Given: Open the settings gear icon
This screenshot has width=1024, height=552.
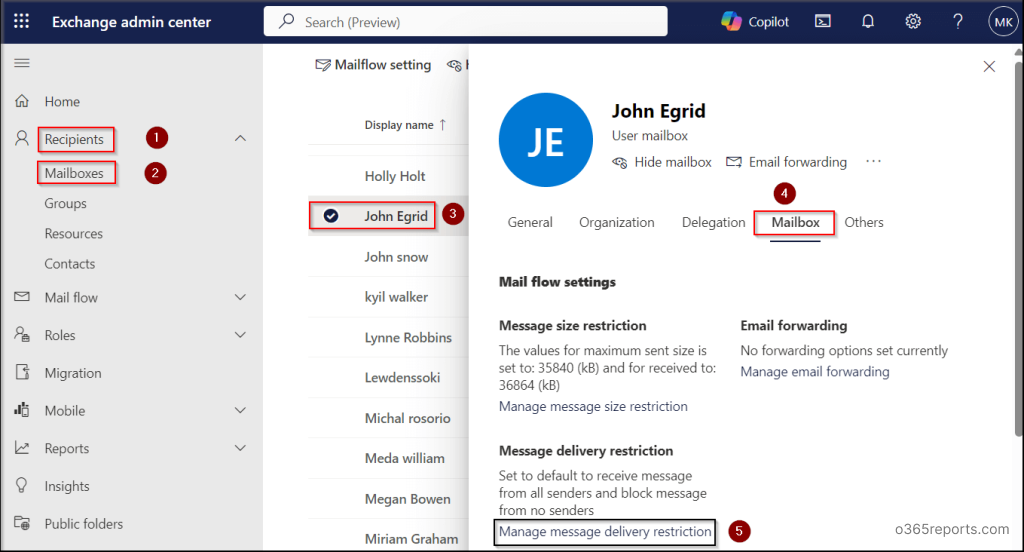Looking at the screenshot, I should pos(913,22).
